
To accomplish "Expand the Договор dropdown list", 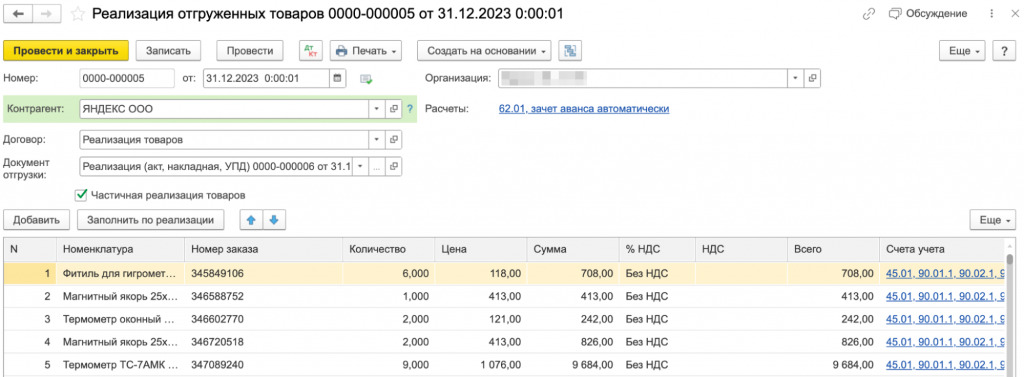I will [377, 139].
